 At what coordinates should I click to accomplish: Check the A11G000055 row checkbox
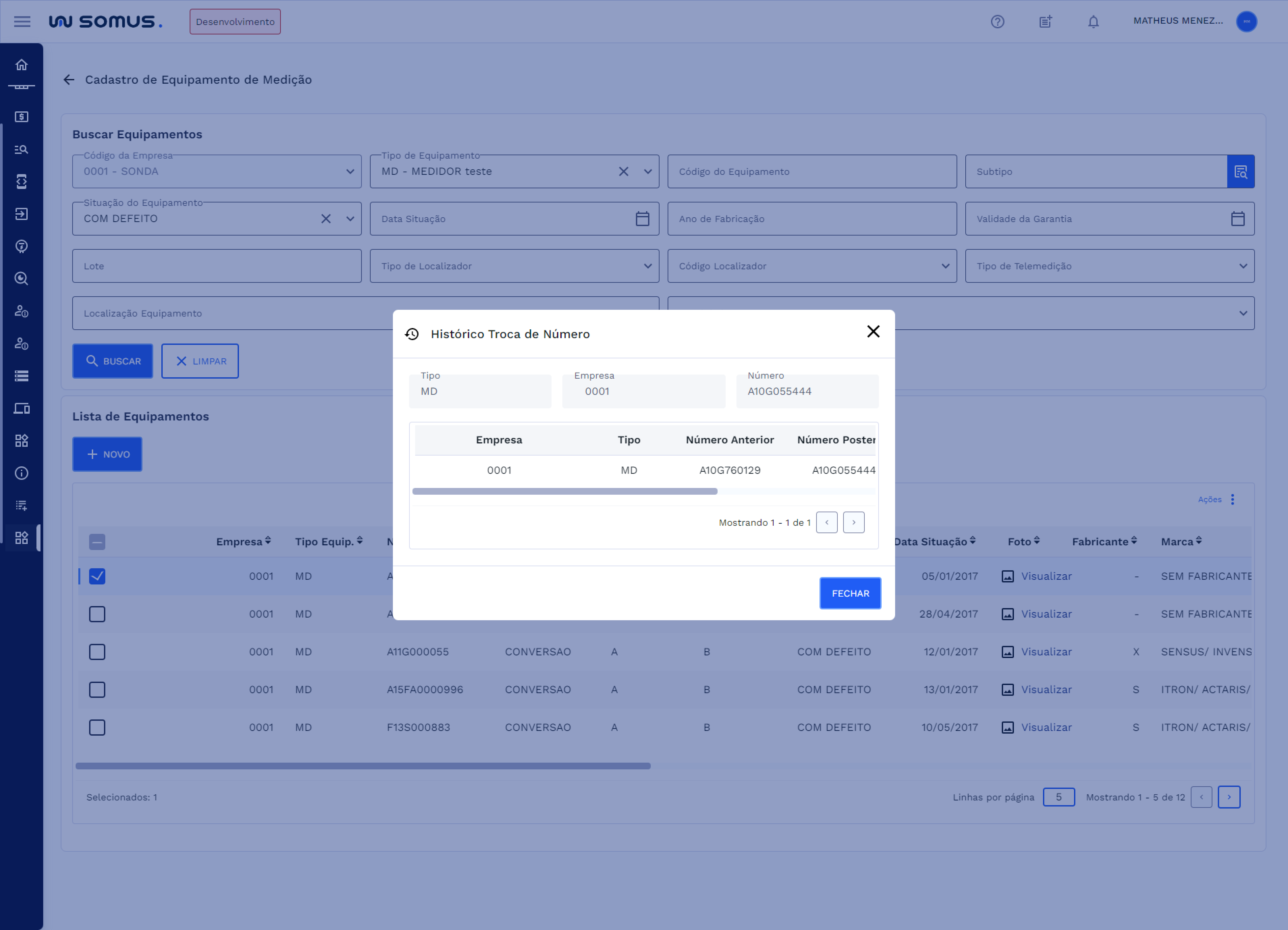coord(97,652)
